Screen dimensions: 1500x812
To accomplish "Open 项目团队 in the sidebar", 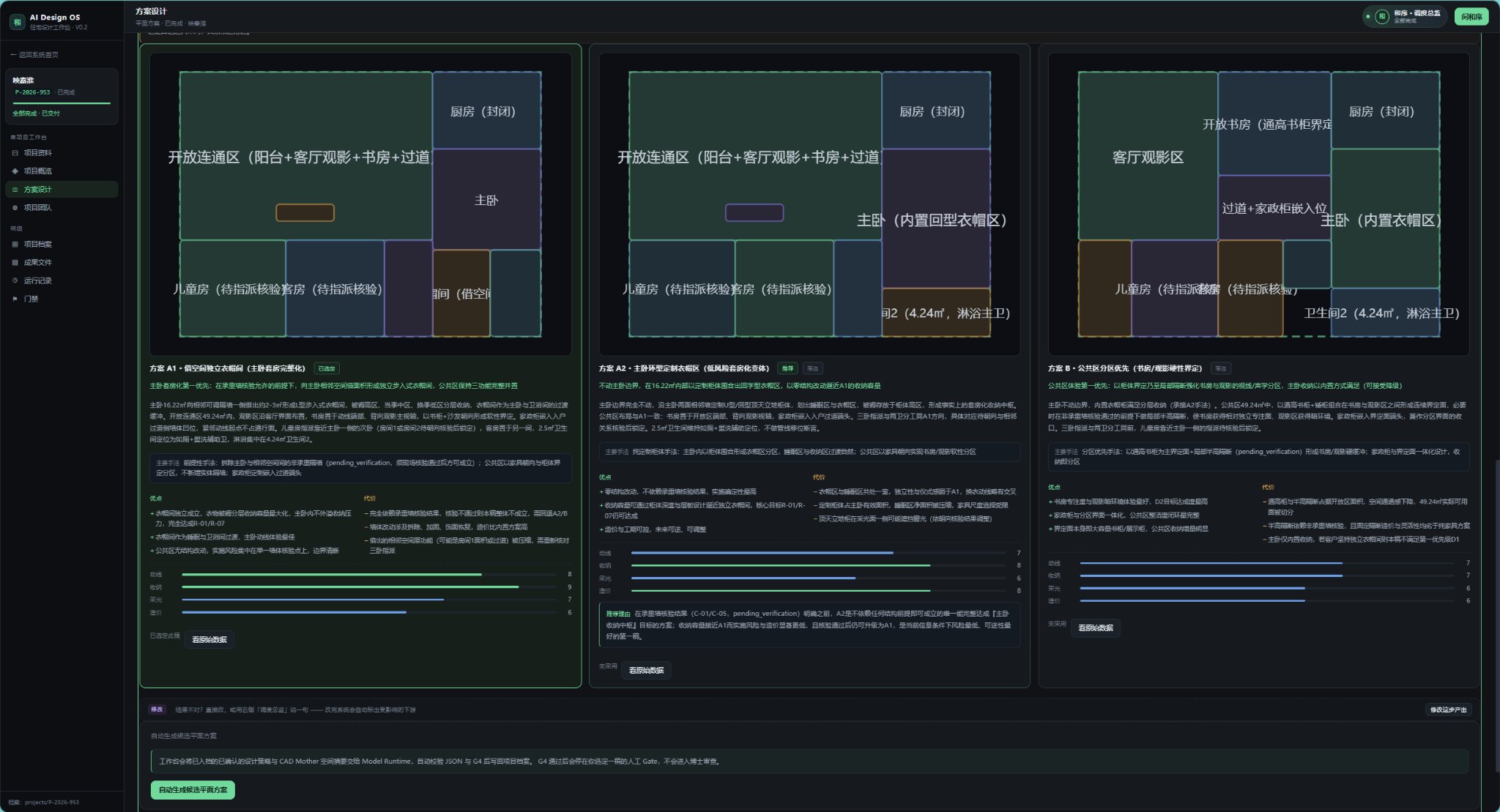I will pyautogui.click(x=62, y=208).
